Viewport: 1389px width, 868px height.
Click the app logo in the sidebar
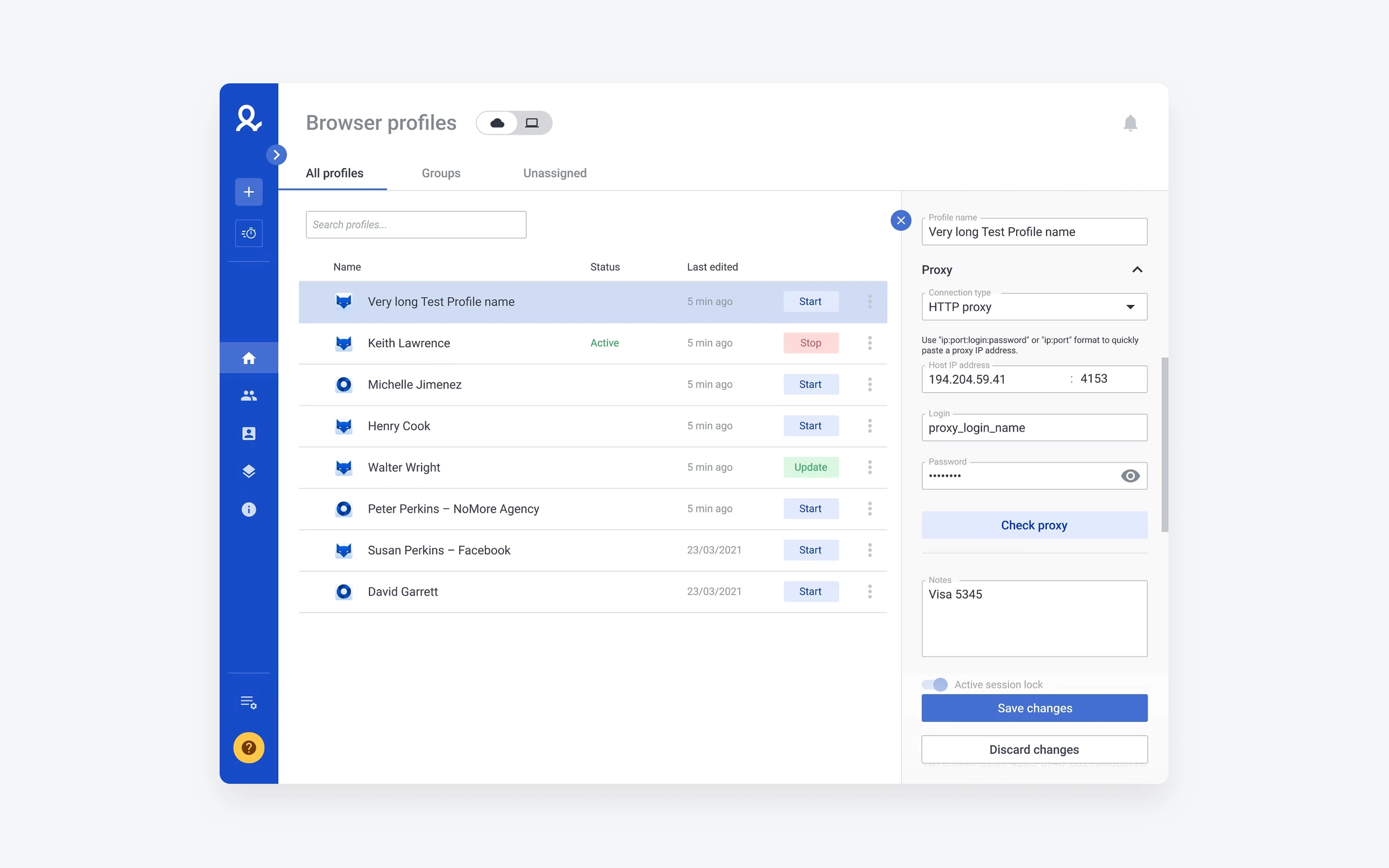[249, 118]
